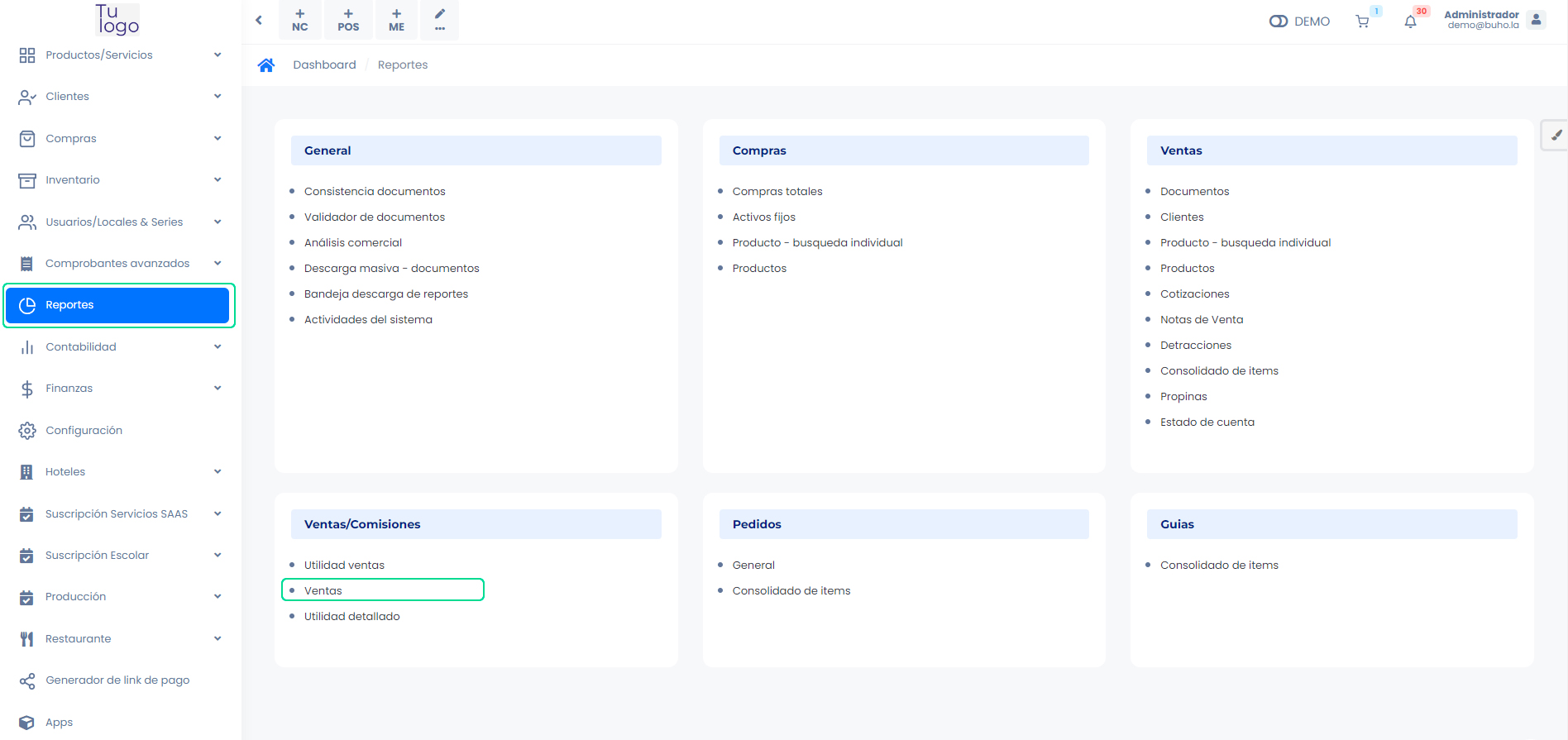Click the ME plus shortcut button
Viewport: 1568px width, 740px height.
click(396, 20)
